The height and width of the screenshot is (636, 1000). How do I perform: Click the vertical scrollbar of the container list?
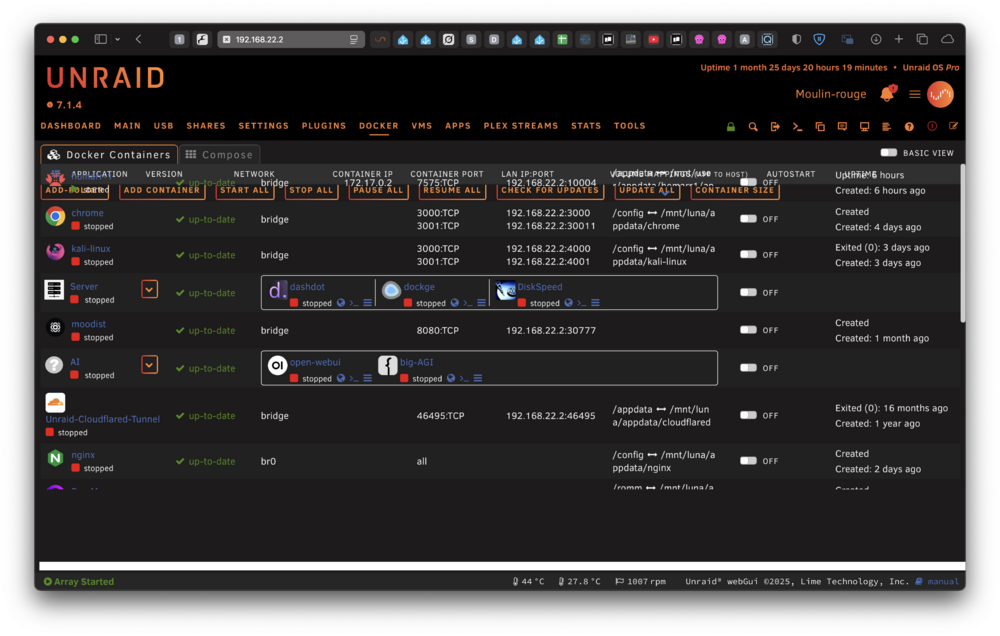(962, 244)
